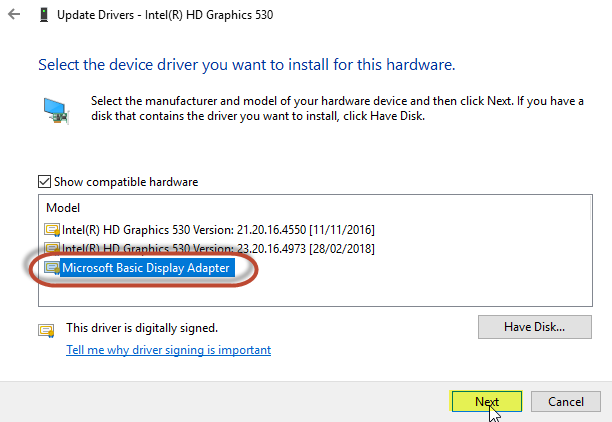Click the Model column header
Image resolution: width=612 pixels, height=422 pixels.
[63, 208]
